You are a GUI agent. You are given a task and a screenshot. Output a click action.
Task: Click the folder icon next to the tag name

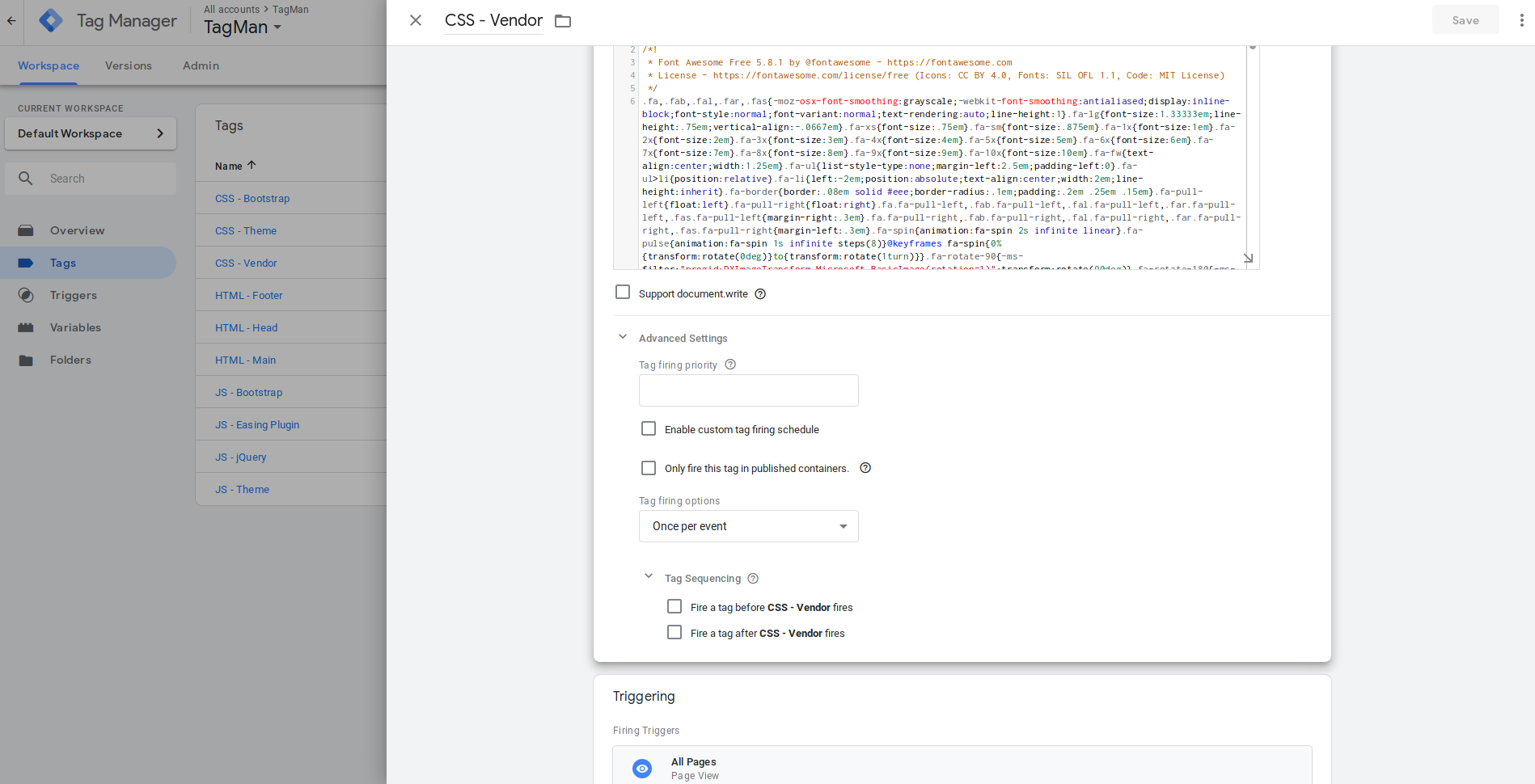[563, 21]
